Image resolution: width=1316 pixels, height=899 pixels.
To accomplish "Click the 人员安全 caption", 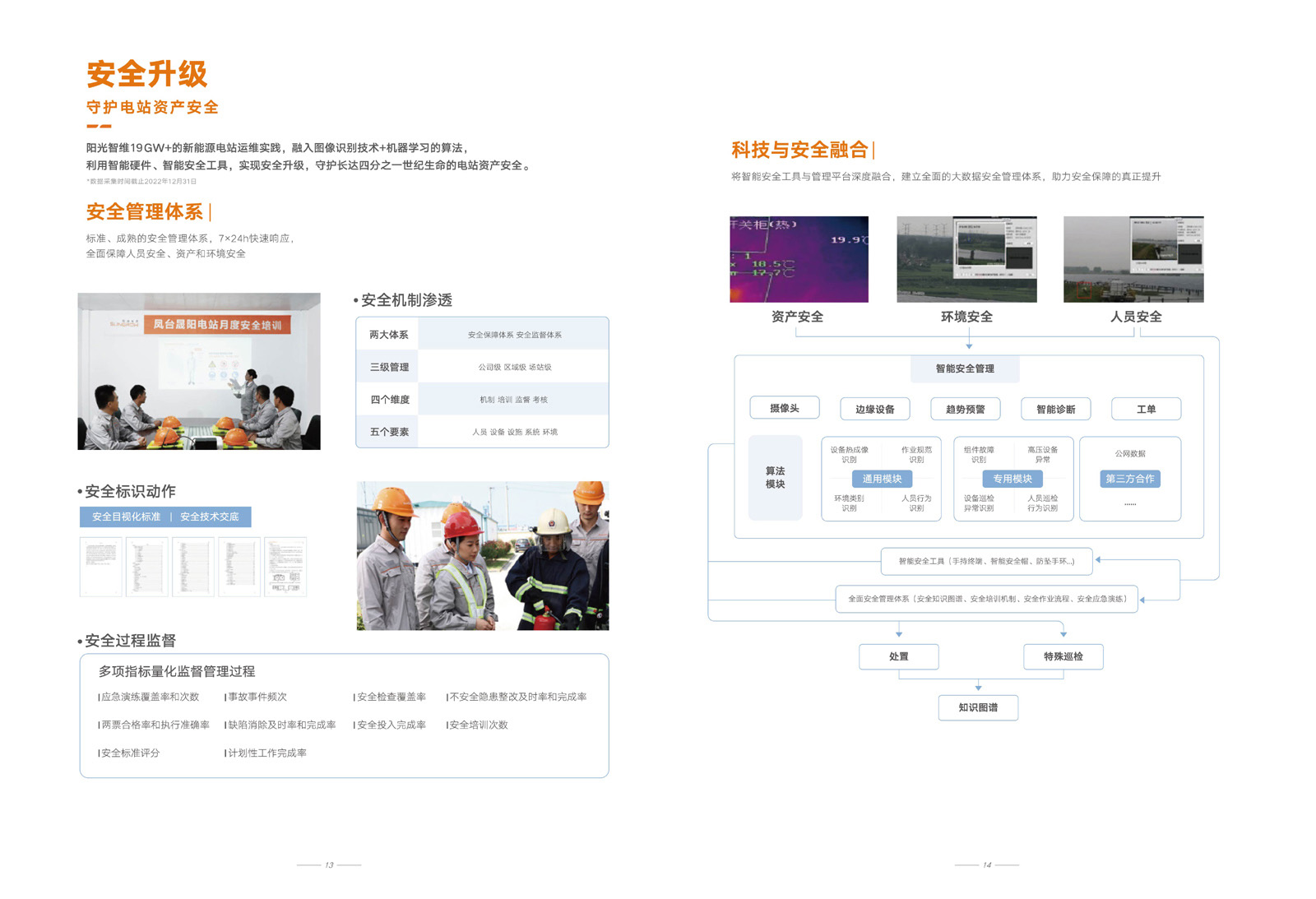I will (1136, 317).
